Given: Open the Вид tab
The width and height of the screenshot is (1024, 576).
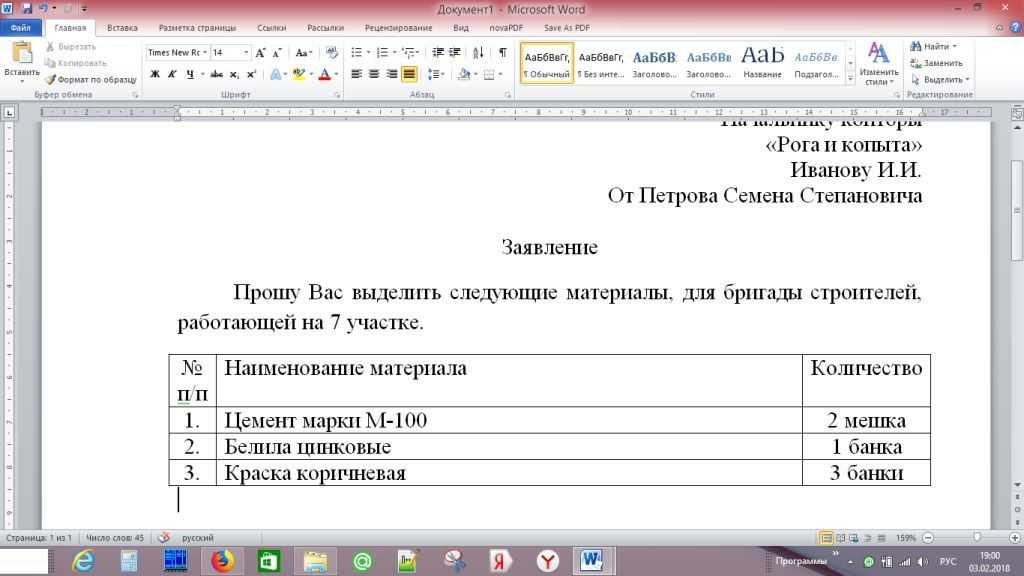Looking at the screenshot, I should (x=461, y=28).
